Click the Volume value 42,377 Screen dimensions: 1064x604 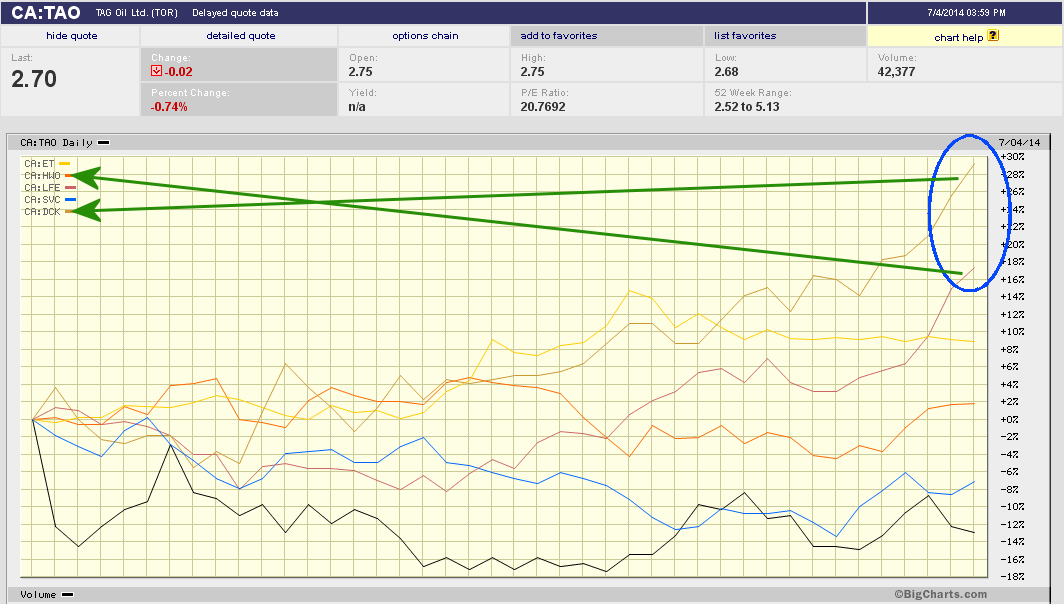tap(896, 71)
